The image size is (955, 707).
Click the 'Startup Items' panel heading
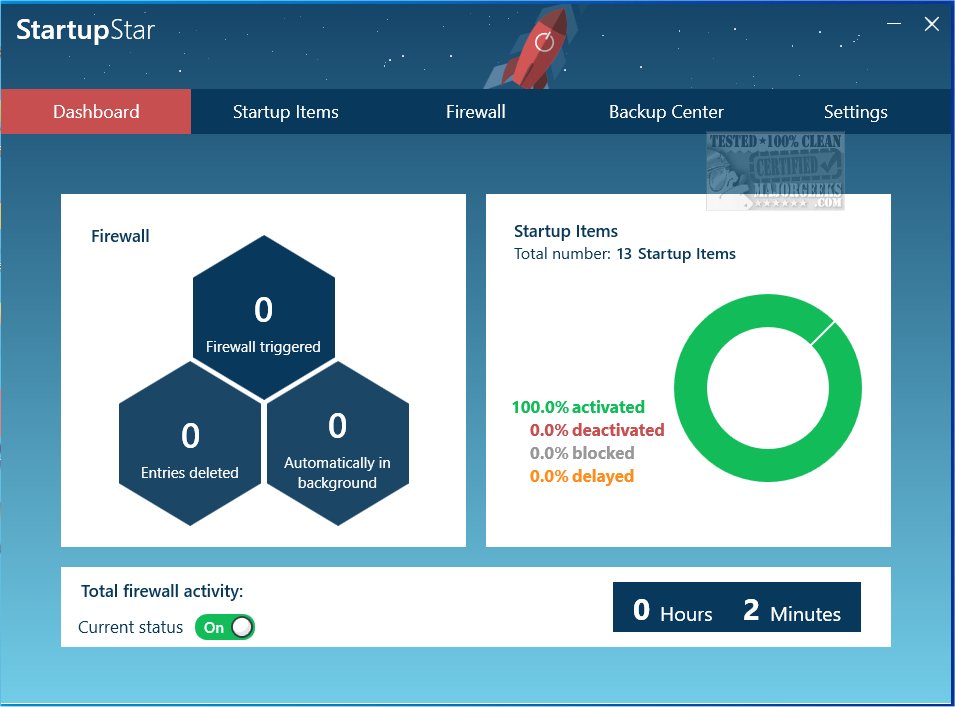click(x=566, y=231)
